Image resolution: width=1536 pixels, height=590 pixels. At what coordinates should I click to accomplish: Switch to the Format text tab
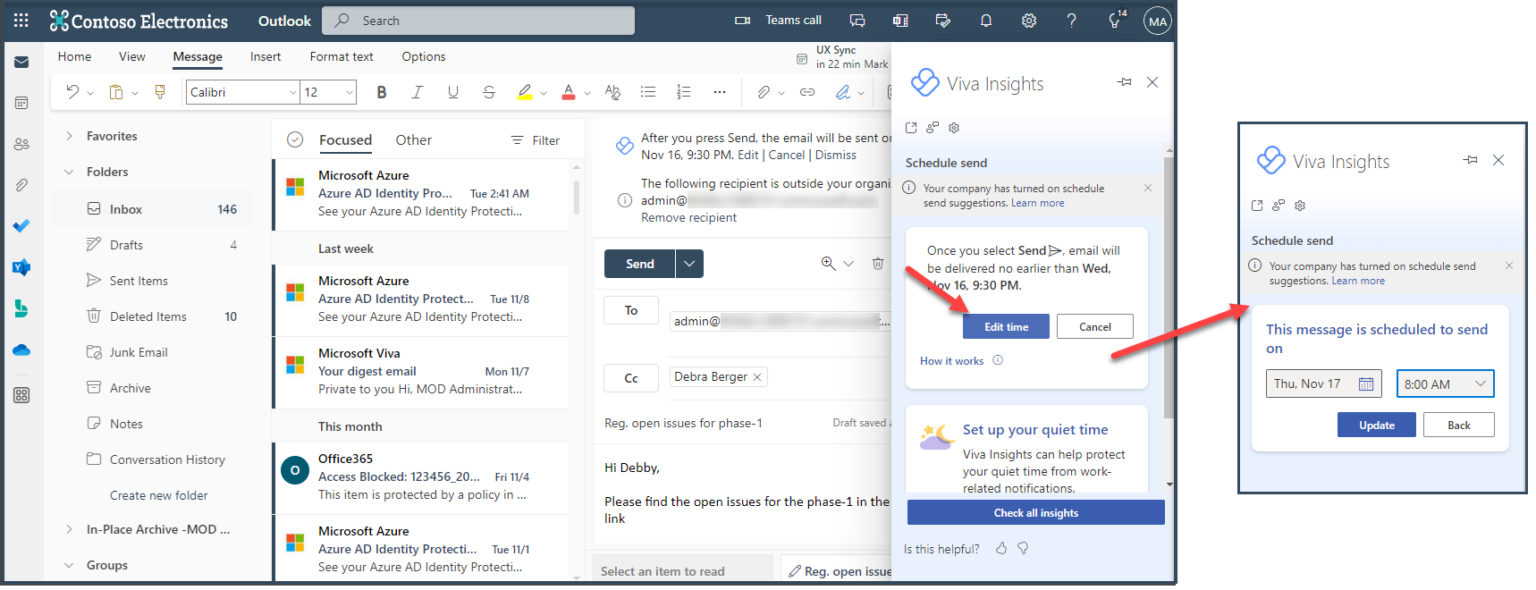point(340,56)
